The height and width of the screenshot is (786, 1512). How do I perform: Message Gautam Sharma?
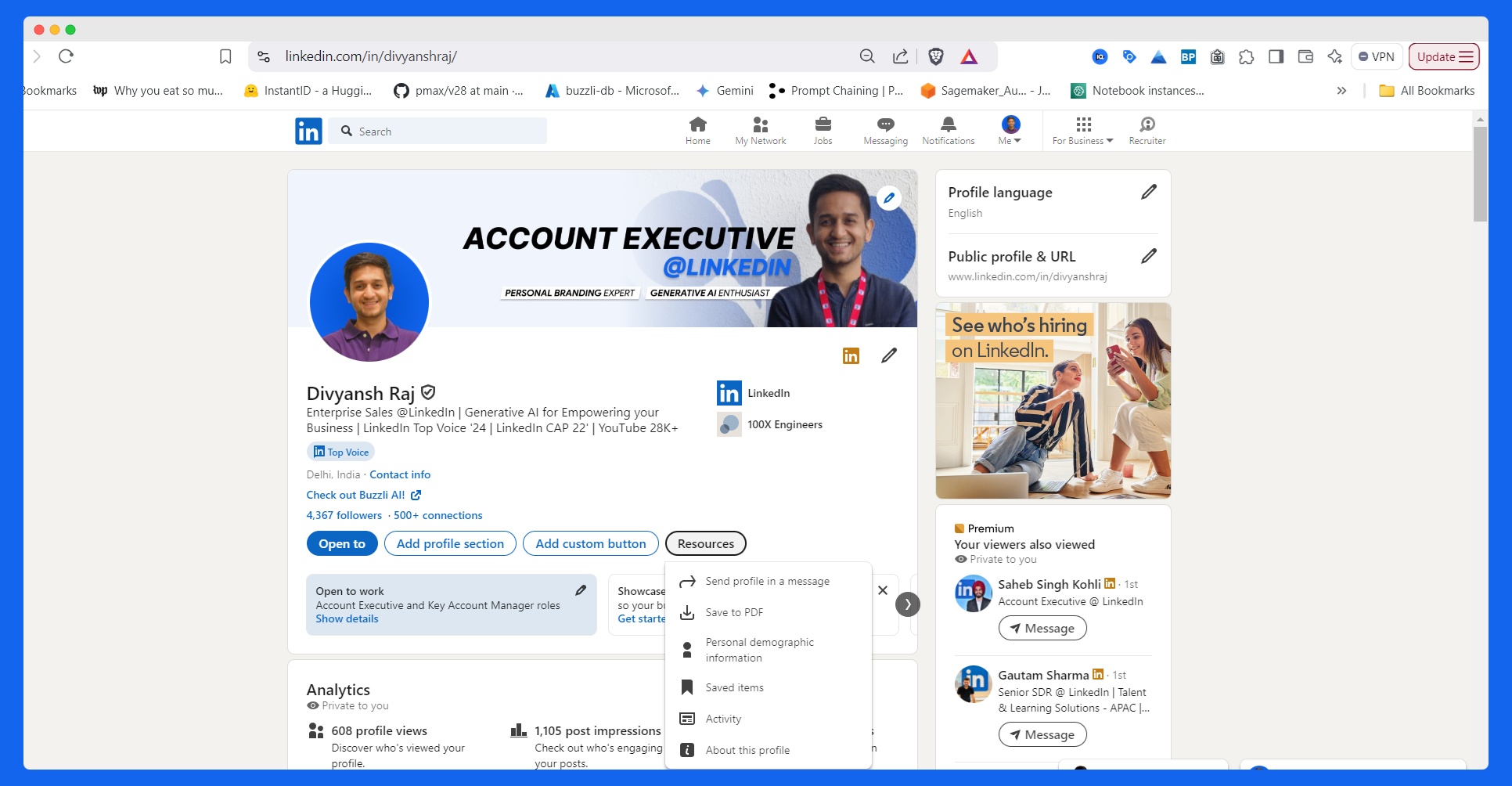click(1042, 734)
